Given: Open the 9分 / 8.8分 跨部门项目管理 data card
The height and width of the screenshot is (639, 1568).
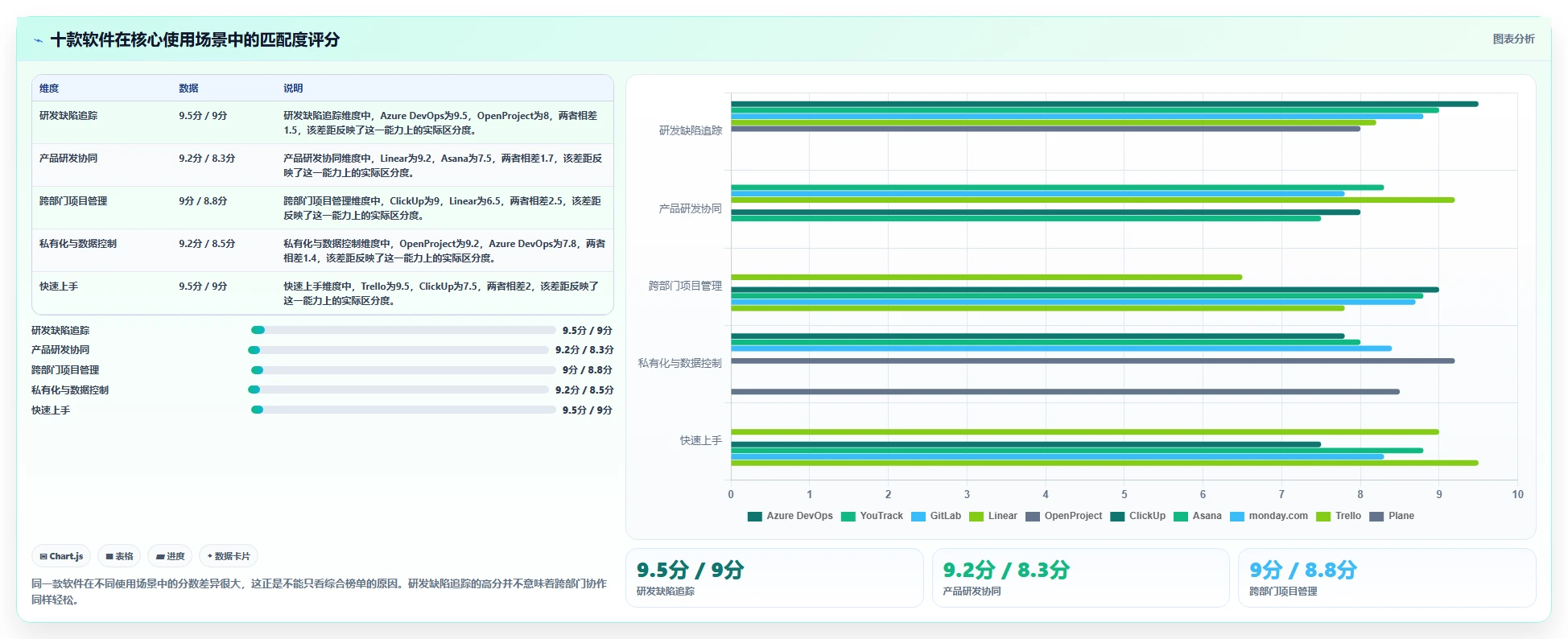Looking at the screenshot, I should pyautogui.click(x=1387, y=578).
